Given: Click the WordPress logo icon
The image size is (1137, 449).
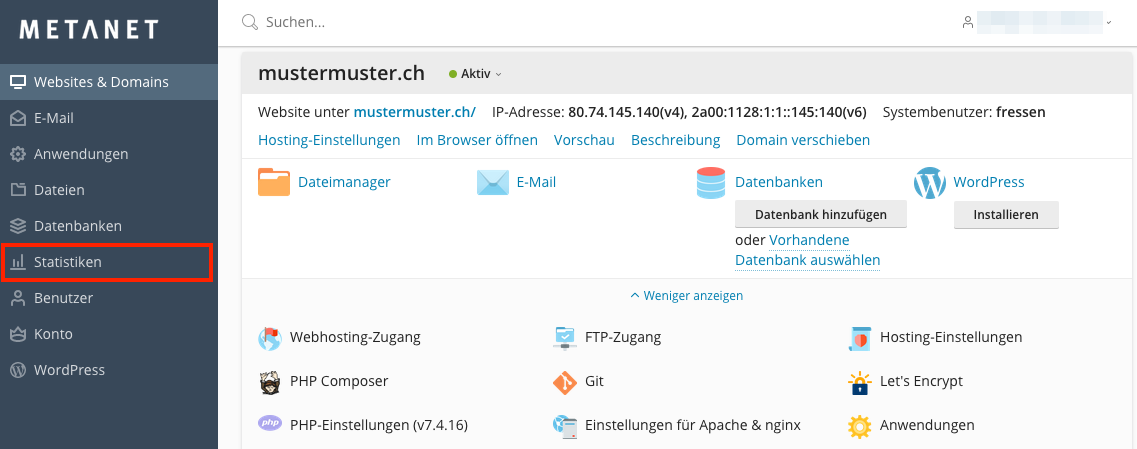Looking at the screenshot, I should pyautogui.click(x=930, y=183).
